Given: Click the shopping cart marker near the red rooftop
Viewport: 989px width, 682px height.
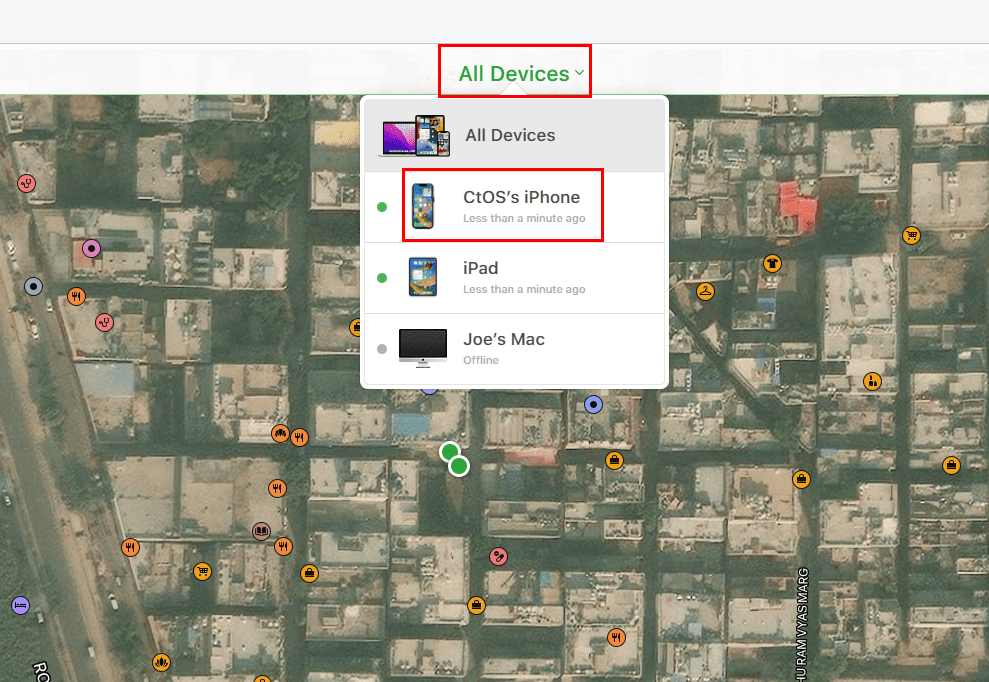Looking at the screenshot, I should pos(911,236).
